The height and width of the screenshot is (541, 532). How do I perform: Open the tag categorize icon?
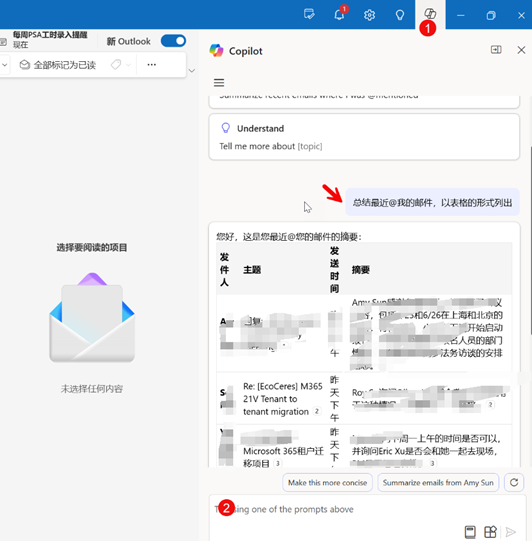coord(116,65)
